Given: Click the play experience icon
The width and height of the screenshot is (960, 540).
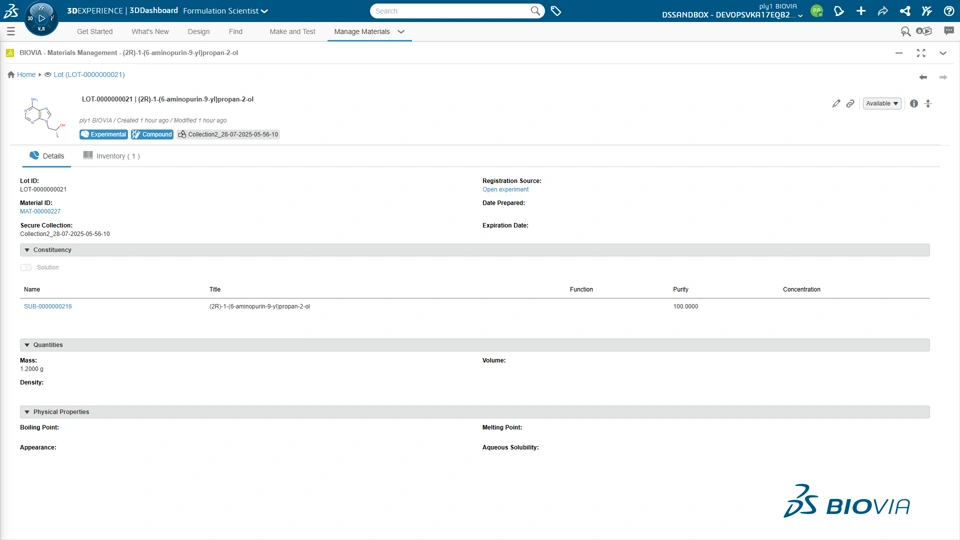Looking at the screenshot, I should [x=924, y=31].
